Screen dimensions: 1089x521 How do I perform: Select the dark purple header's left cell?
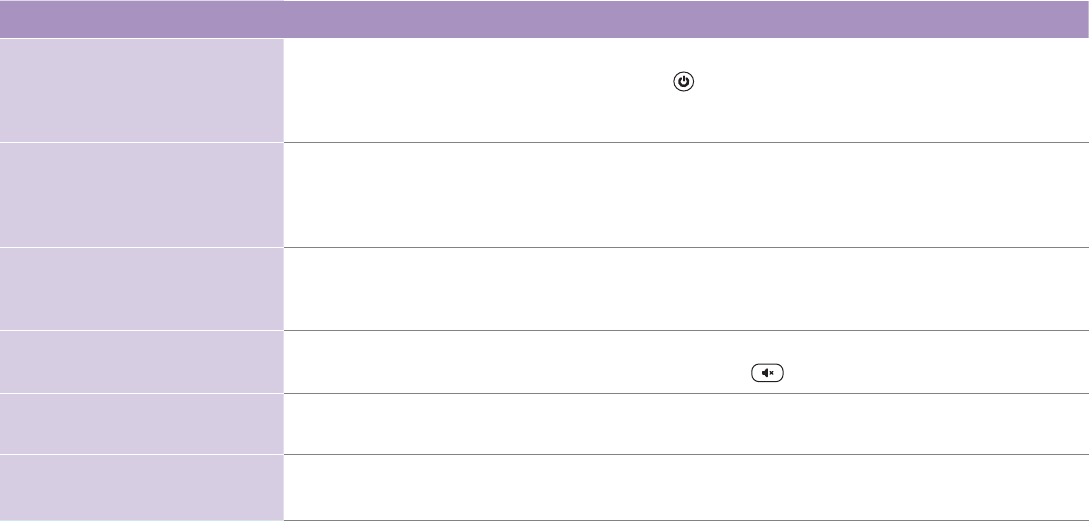click(x=142, y=19)
